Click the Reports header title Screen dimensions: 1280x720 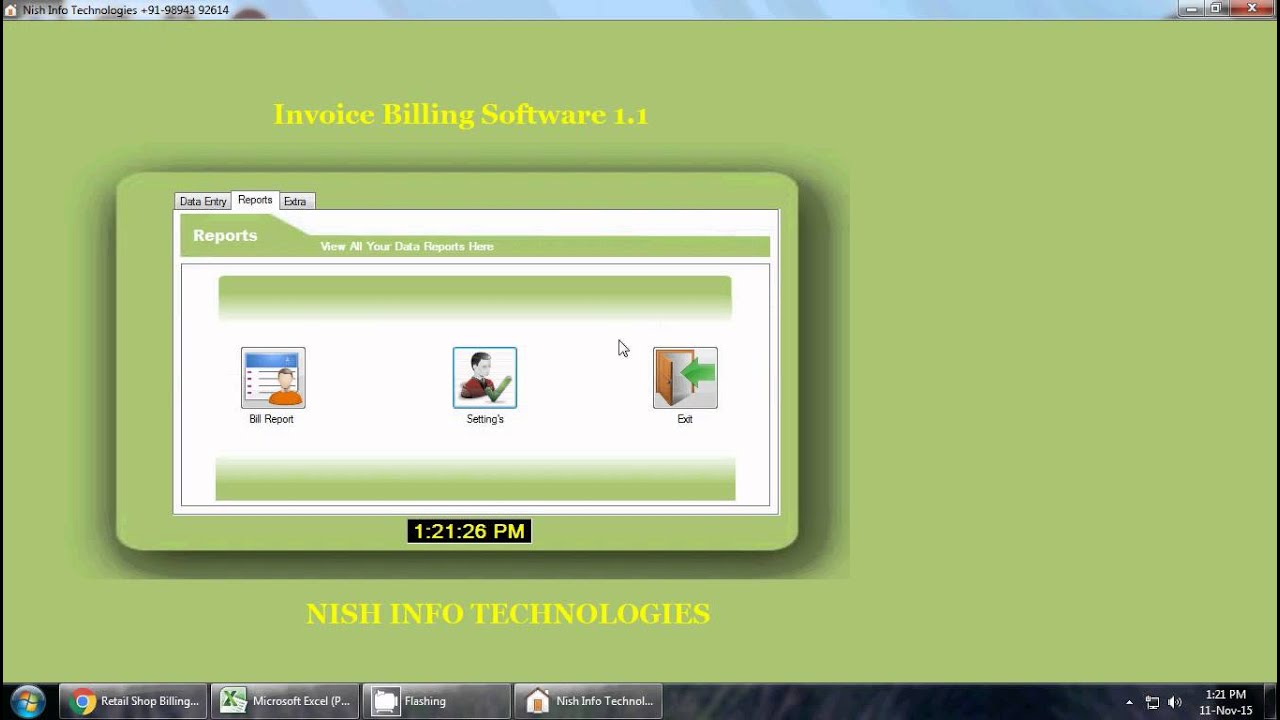click(225, 235)
